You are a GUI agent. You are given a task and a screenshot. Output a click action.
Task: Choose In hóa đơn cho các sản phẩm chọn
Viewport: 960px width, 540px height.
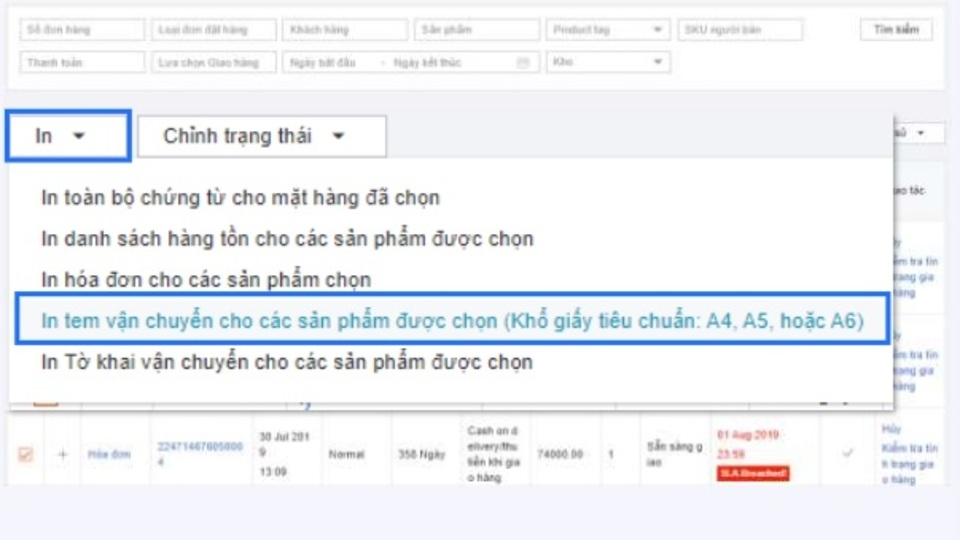(x=206, y=280)
